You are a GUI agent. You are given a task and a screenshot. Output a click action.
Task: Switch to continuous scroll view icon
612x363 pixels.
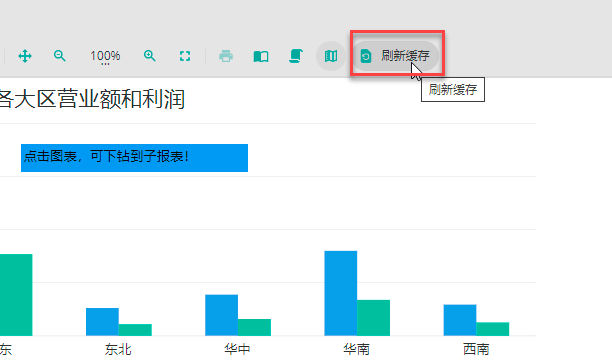[x=296, y=56]
